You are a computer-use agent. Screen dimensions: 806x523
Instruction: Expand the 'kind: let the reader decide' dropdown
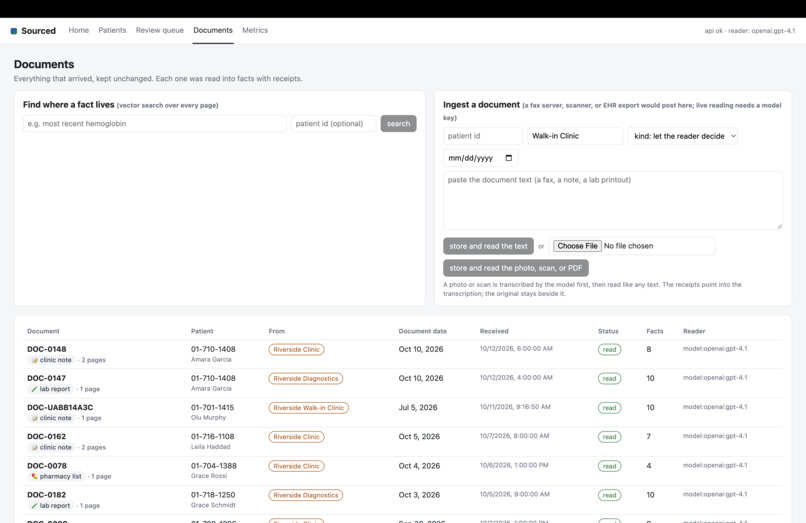tap(682, 136)
